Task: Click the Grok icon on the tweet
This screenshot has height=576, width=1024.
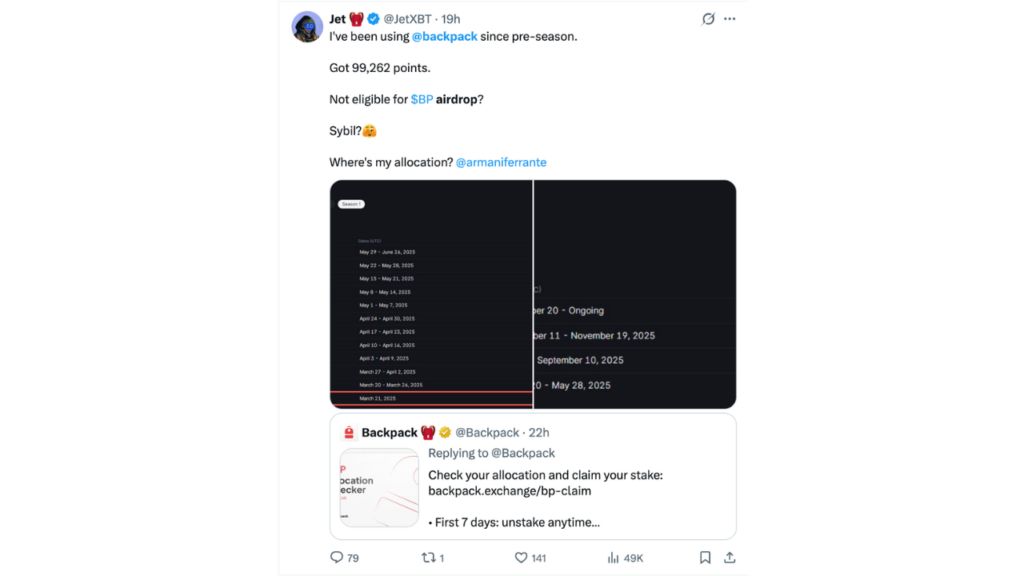Action: pos(708,19)
